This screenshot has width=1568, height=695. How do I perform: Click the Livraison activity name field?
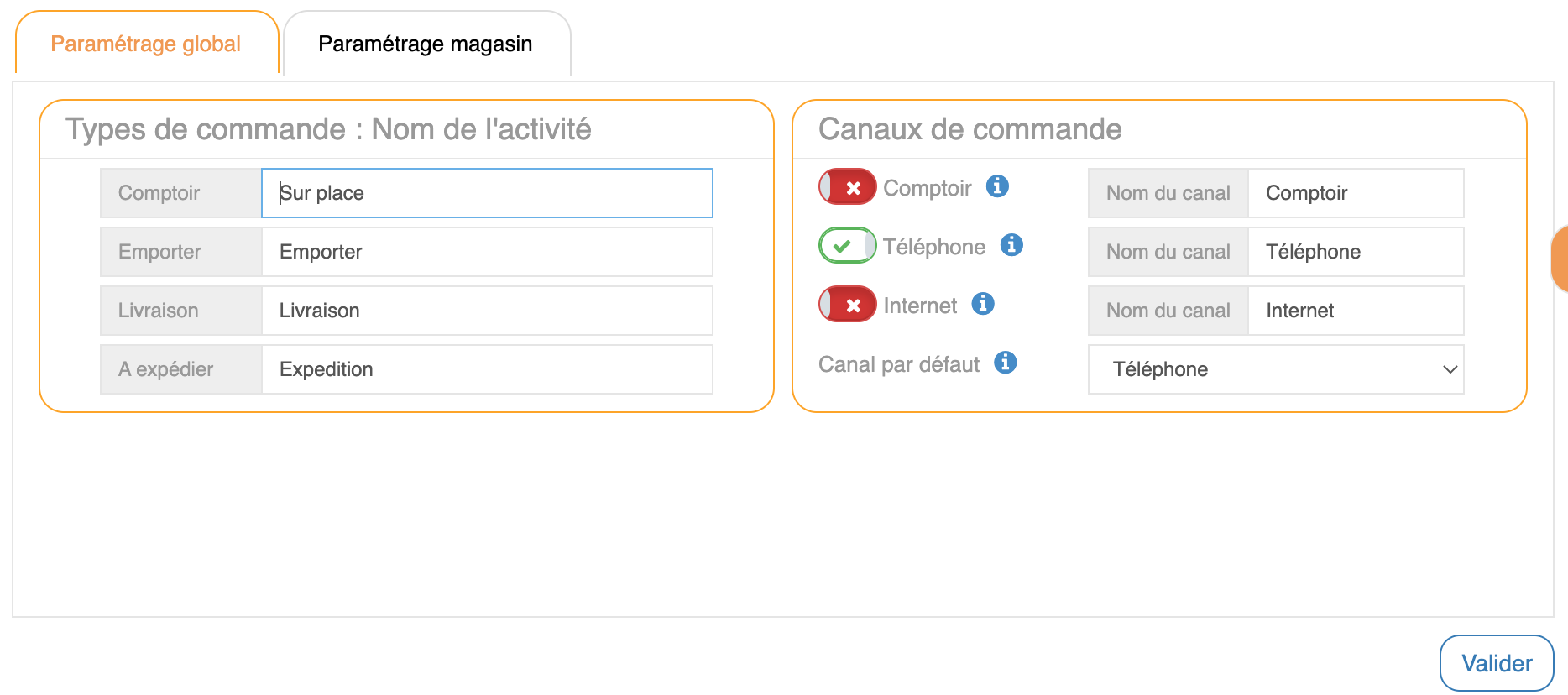click(487, 311)
